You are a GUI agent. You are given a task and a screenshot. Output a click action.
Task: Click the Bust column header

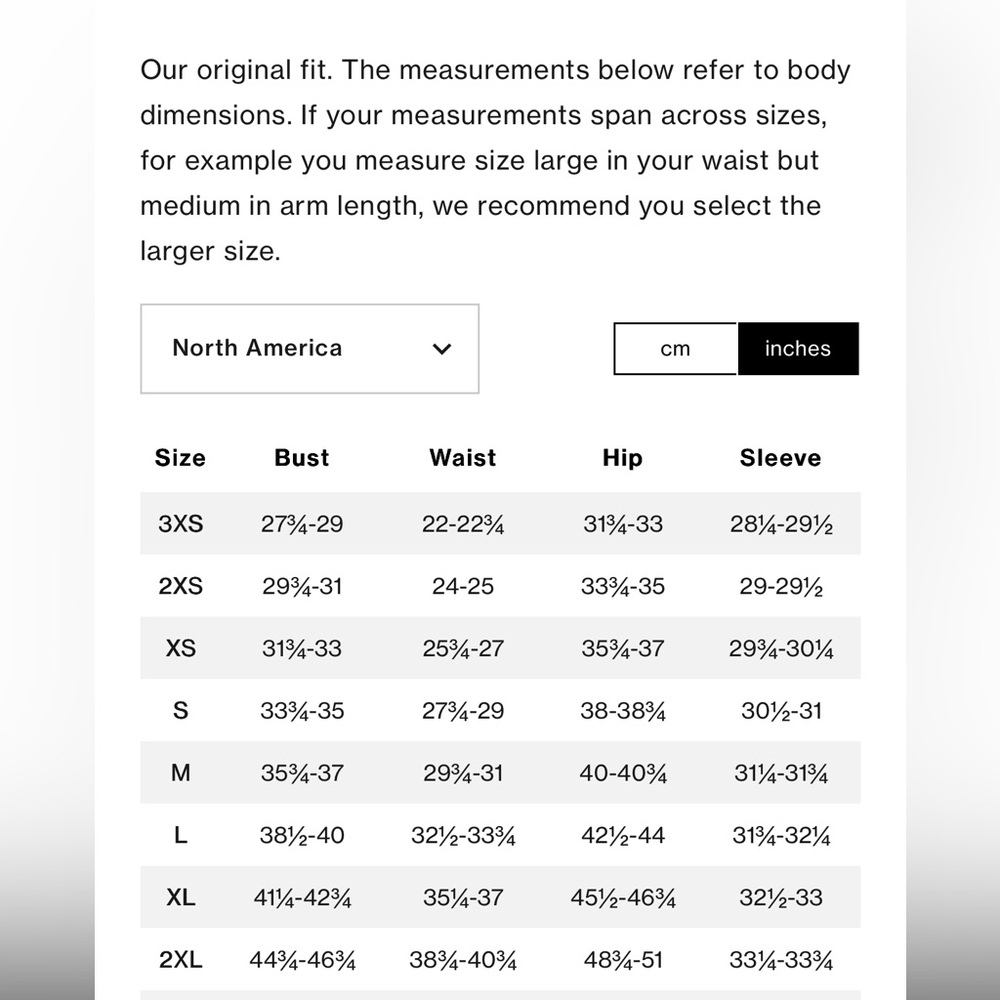coord(302,458)
